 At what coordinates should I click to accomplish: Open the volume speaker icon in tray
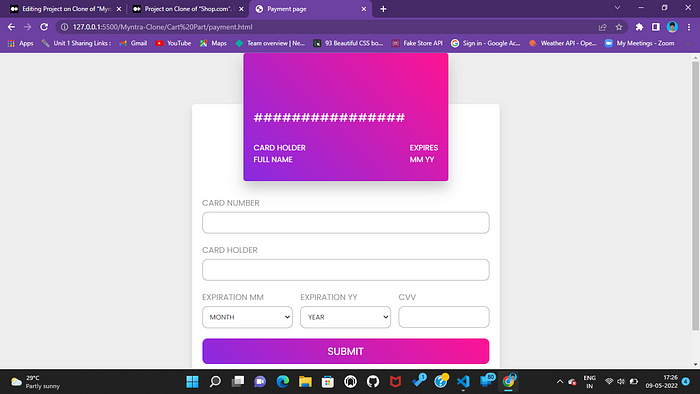click(x=621, y=382)
